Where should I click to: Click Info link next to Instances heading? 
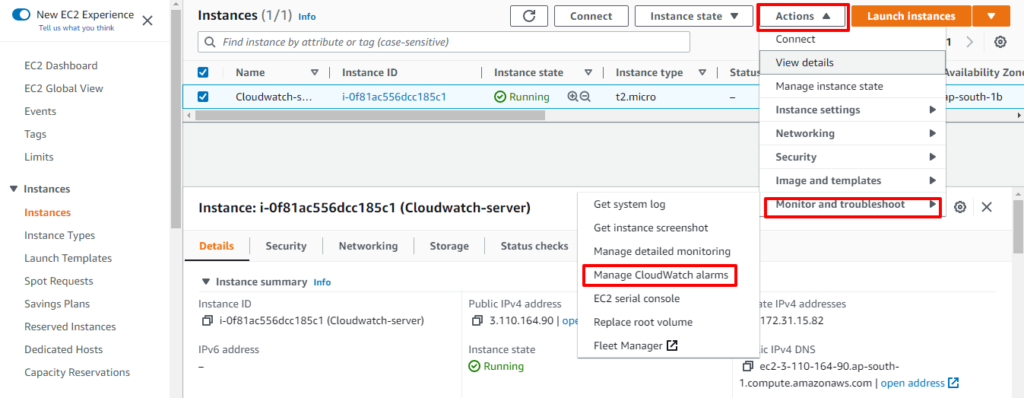coord(306,17)
